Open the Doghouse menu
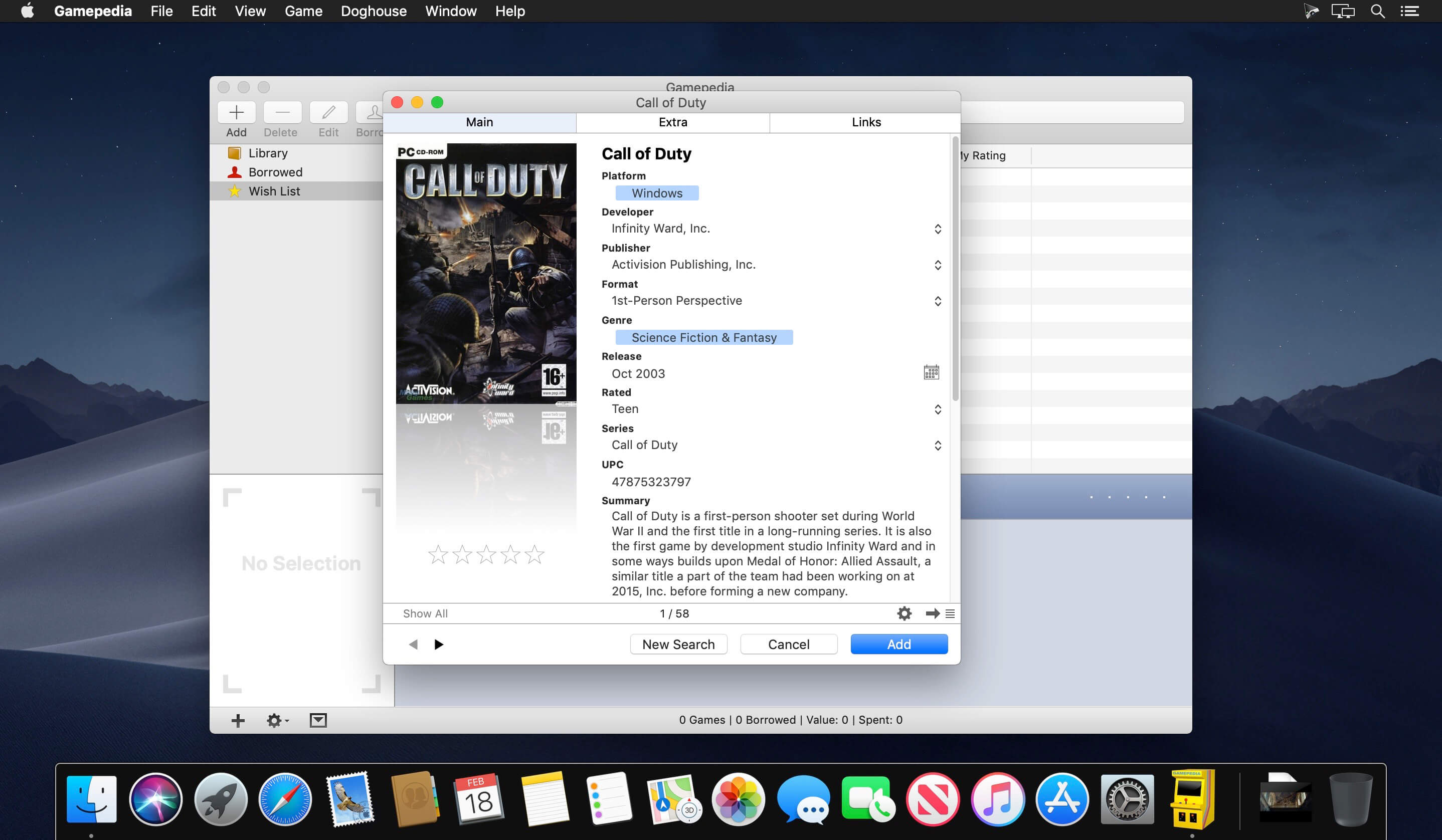The image size is (1442, 840). tap(374, 11)
